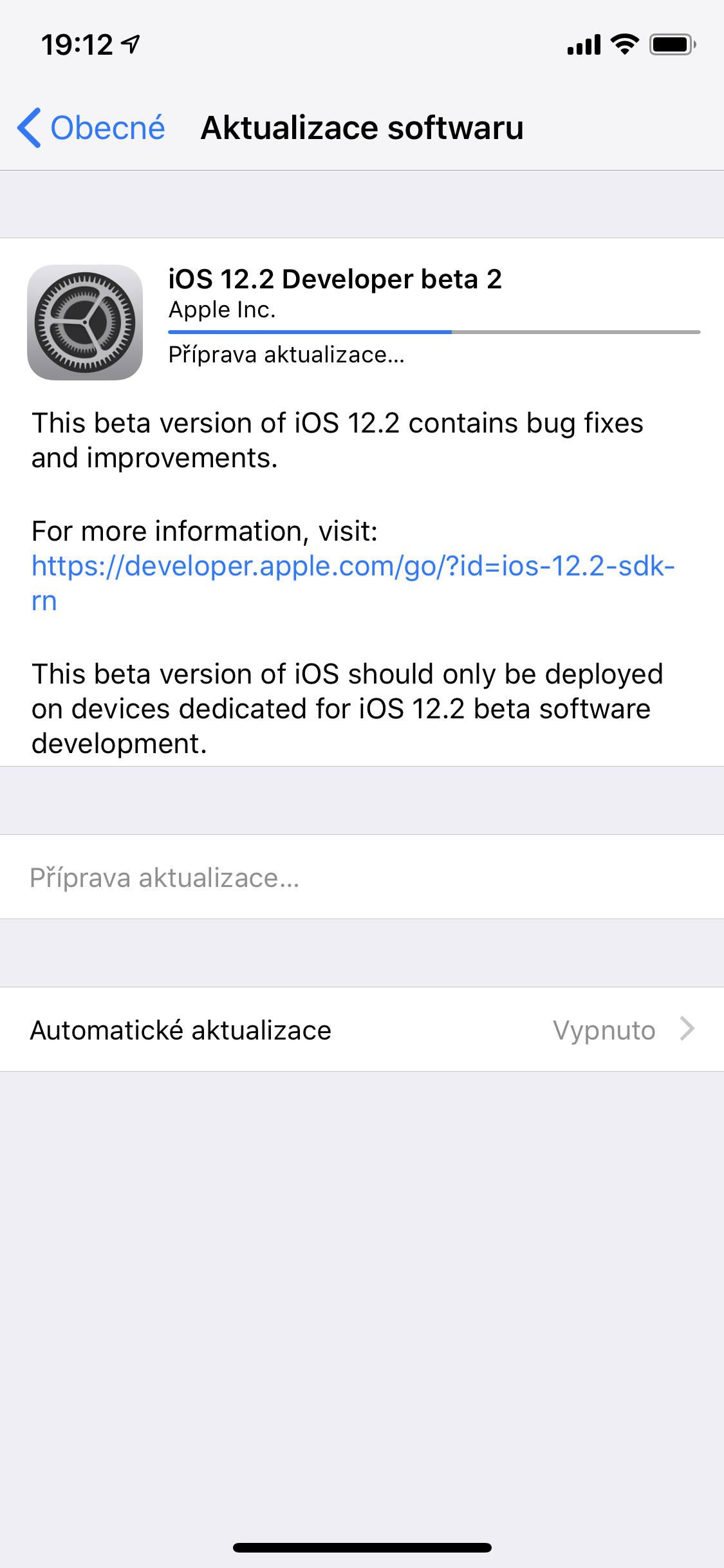Viewport: 724px width, 1568px height.
Task: Tap the back chevron arrow icon
Action: (30, 127)
